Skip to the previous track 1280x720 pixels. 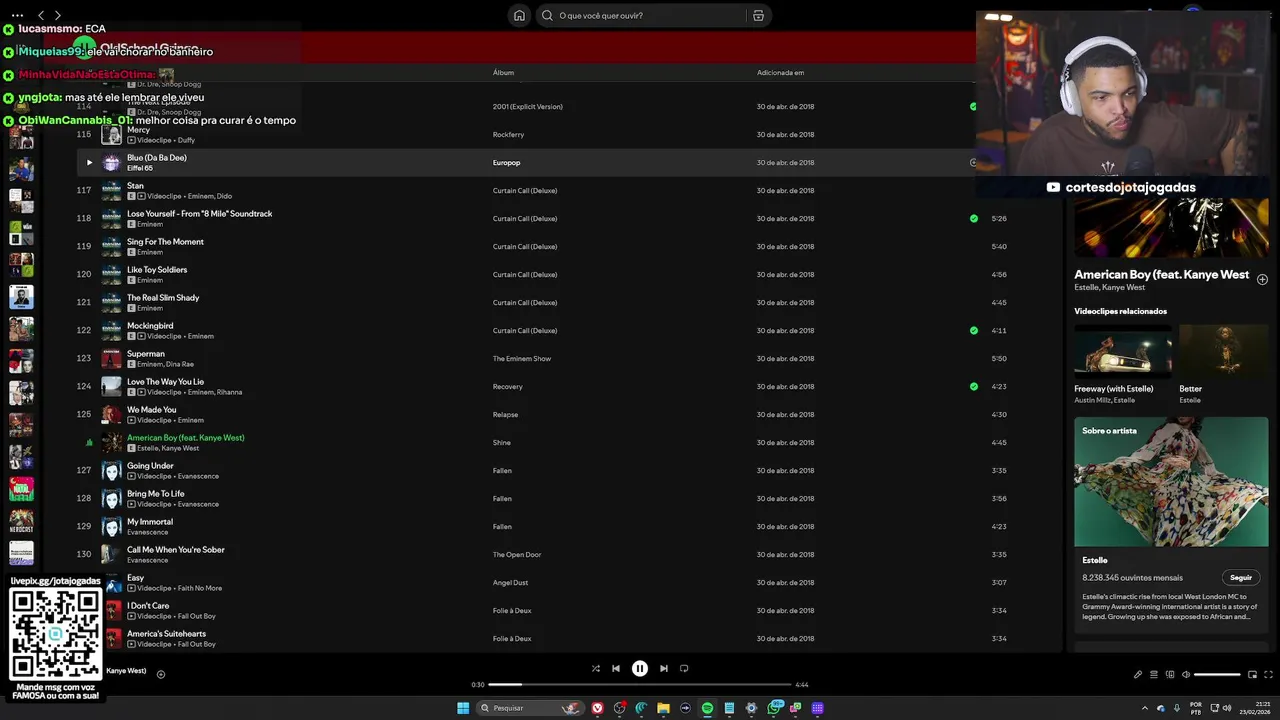pyautogui.click(x=616, y=669)
